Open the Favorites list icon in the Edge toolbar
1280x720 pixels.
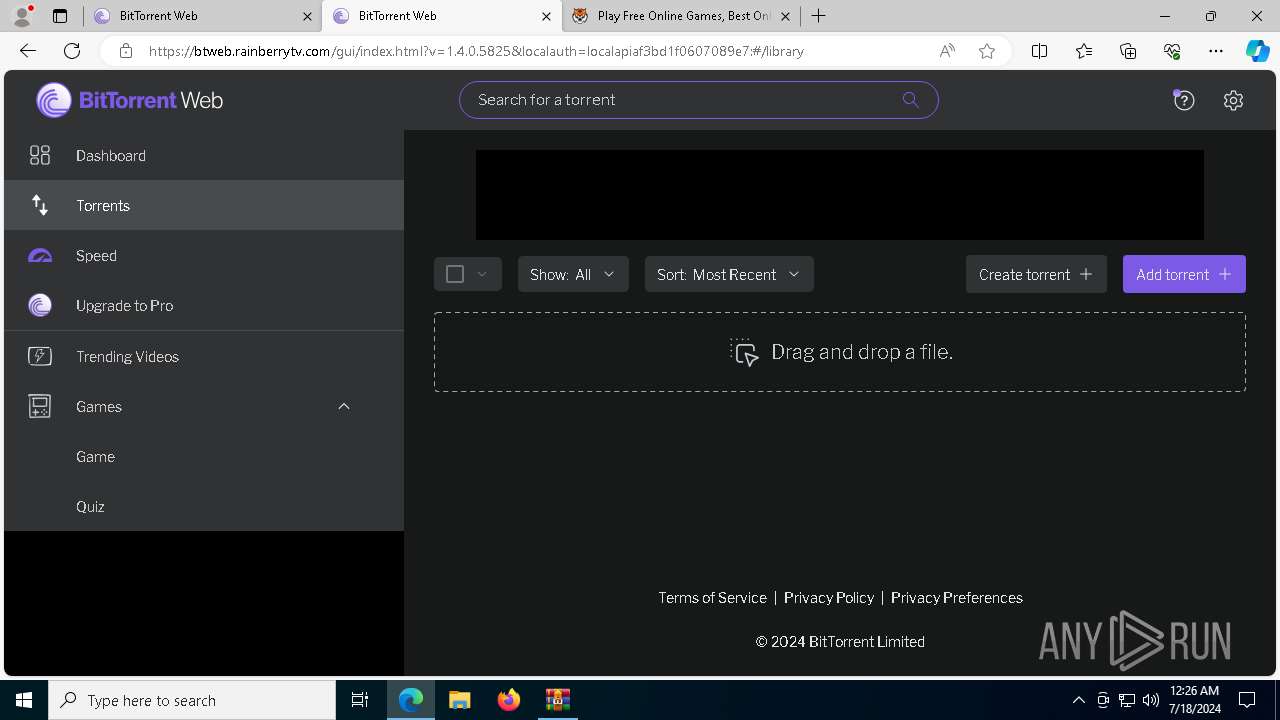[1084, 51]
